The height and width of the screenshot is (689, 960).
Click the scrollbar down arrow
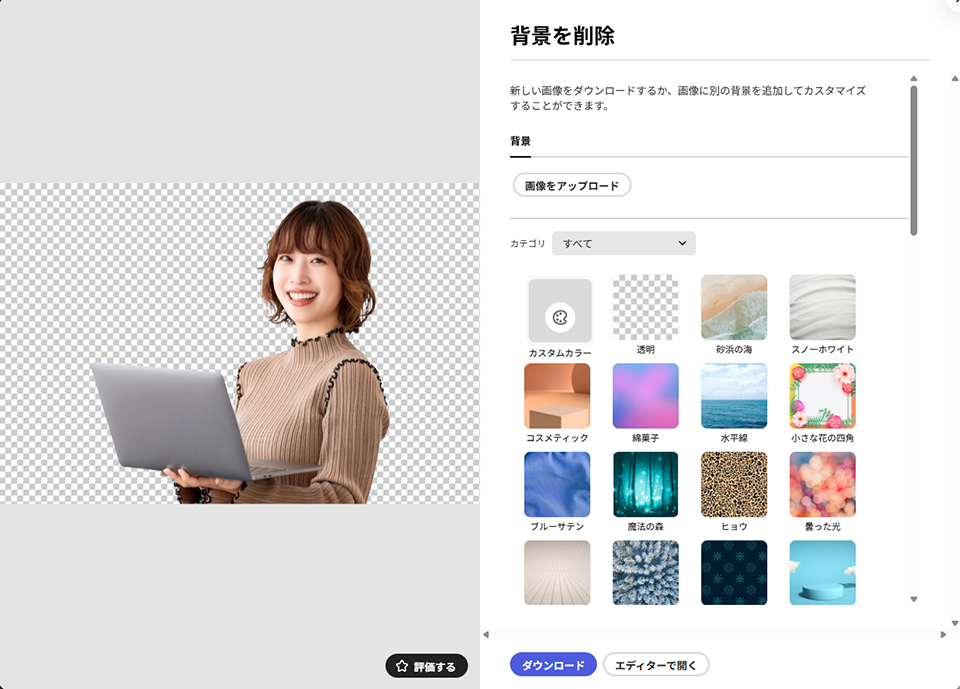pos(914,599)
